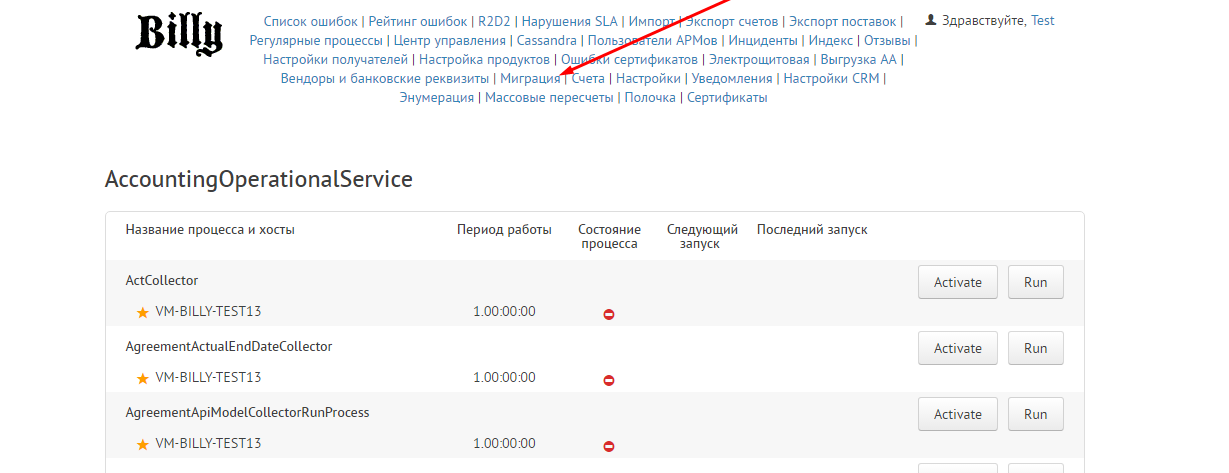Click the Billy logo
1229x473 pixels.
pos(179,35)
